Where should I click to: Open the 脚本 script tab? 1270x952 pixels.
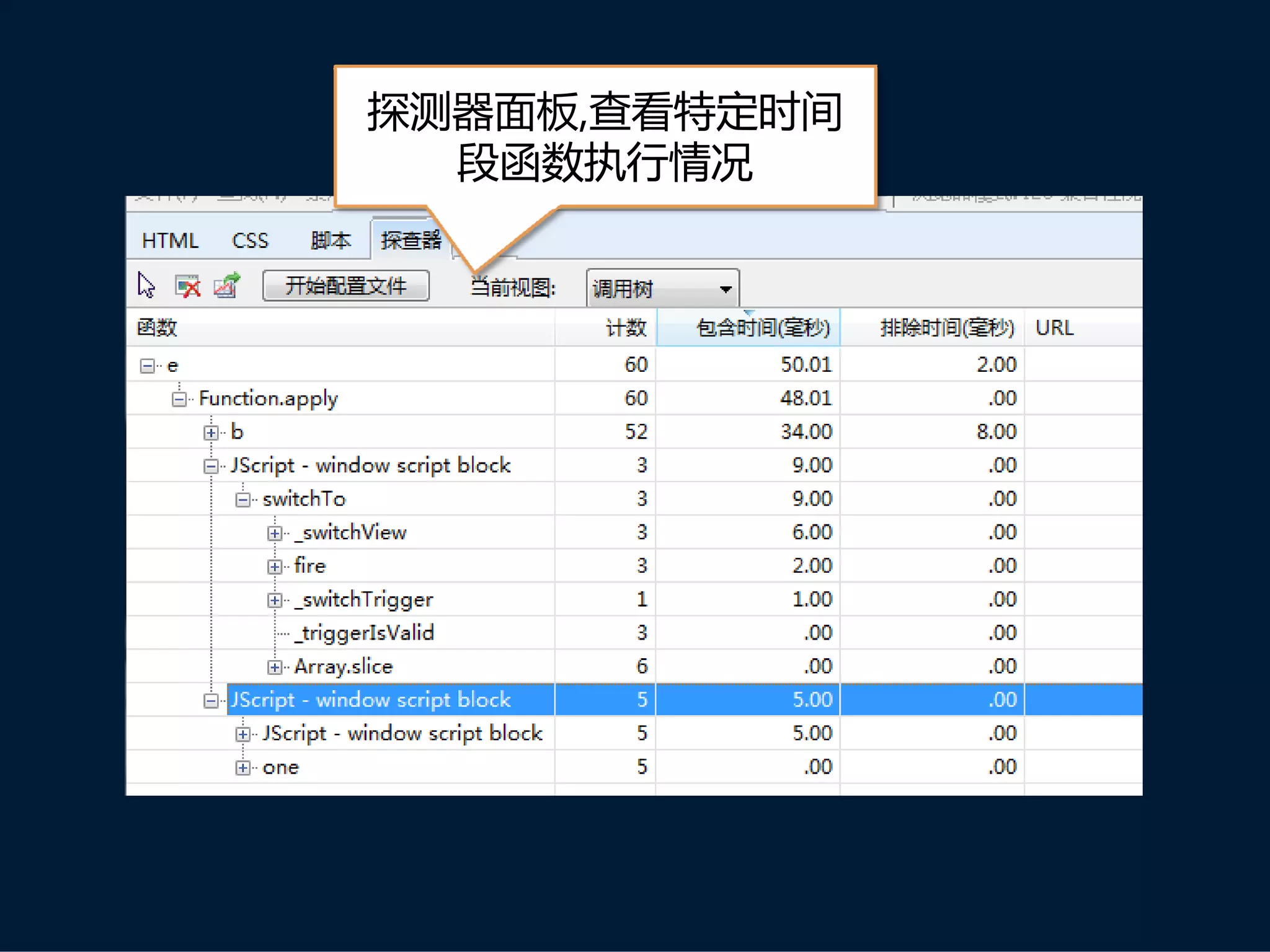(x=331, y=240)
